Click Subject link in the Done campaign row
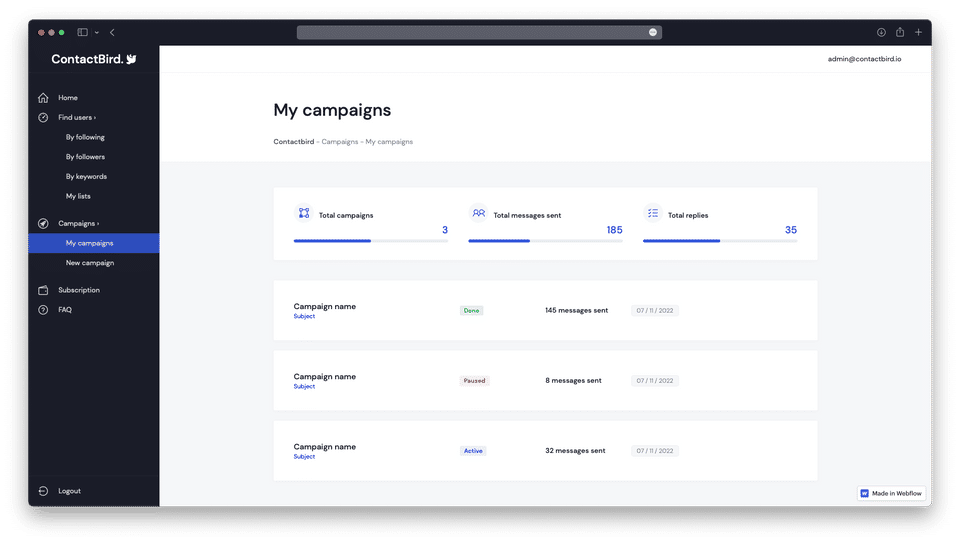This screenshot has width=960, height=544. tap(304, 316)
